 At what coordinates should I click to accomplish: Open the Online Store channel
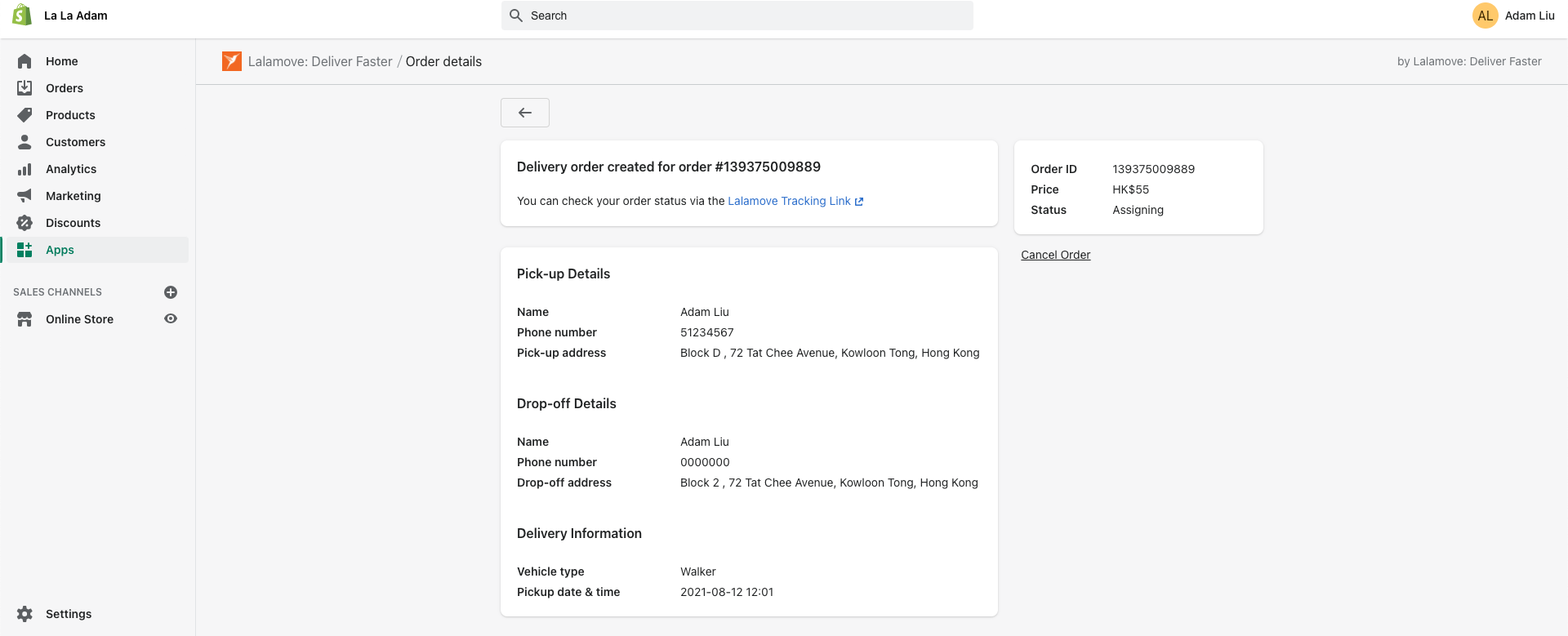79,319
